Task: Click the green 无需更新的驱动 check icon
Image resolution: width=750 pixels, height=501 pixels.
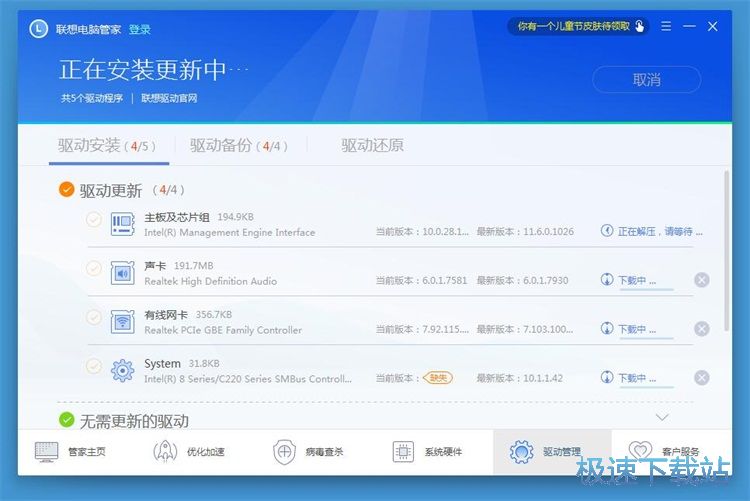Action: [x=66, y=420]
